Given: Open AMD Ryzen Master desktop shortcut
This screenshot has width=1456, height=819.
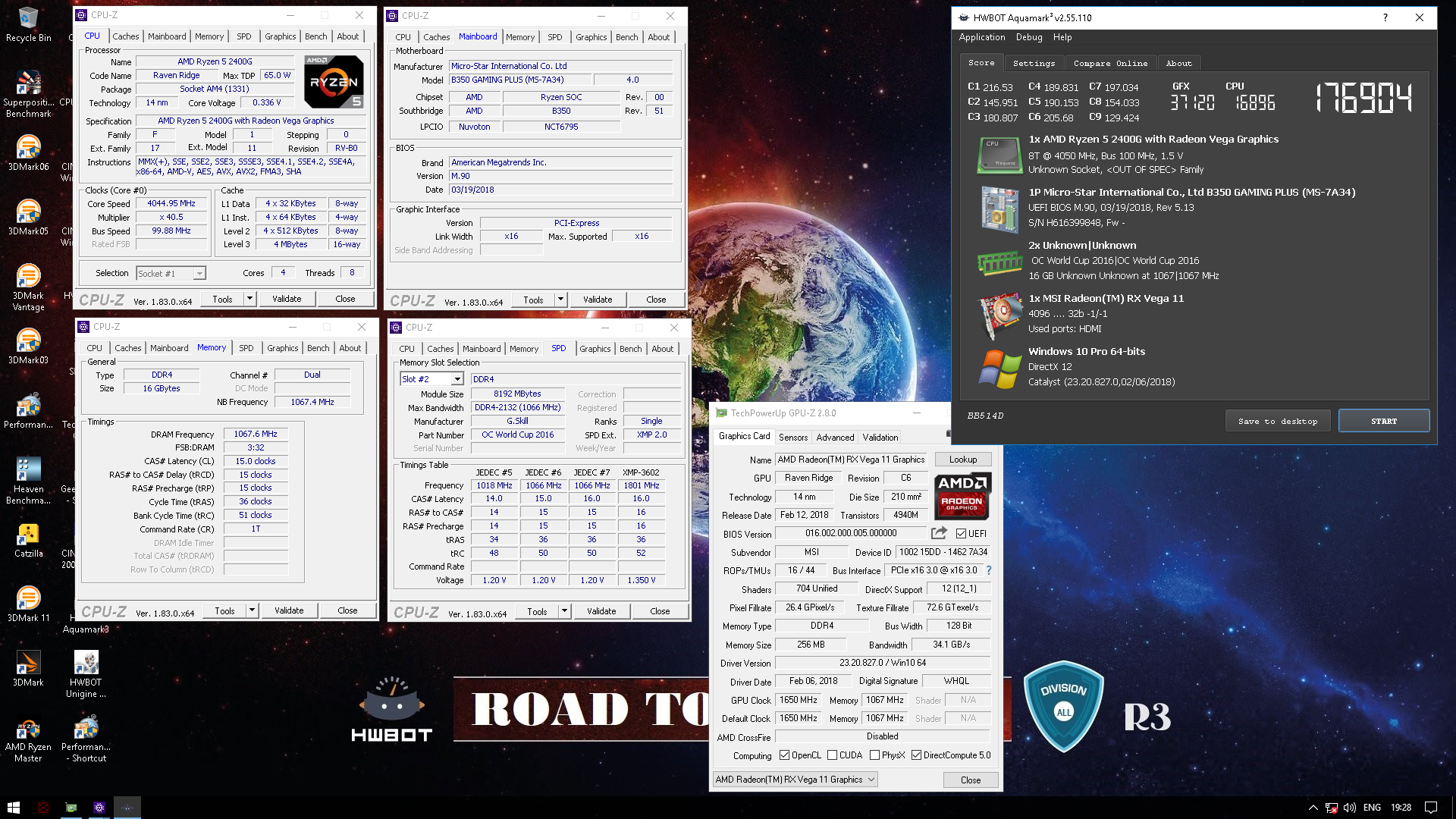Looking at the screenshot, I should point(28,739).
